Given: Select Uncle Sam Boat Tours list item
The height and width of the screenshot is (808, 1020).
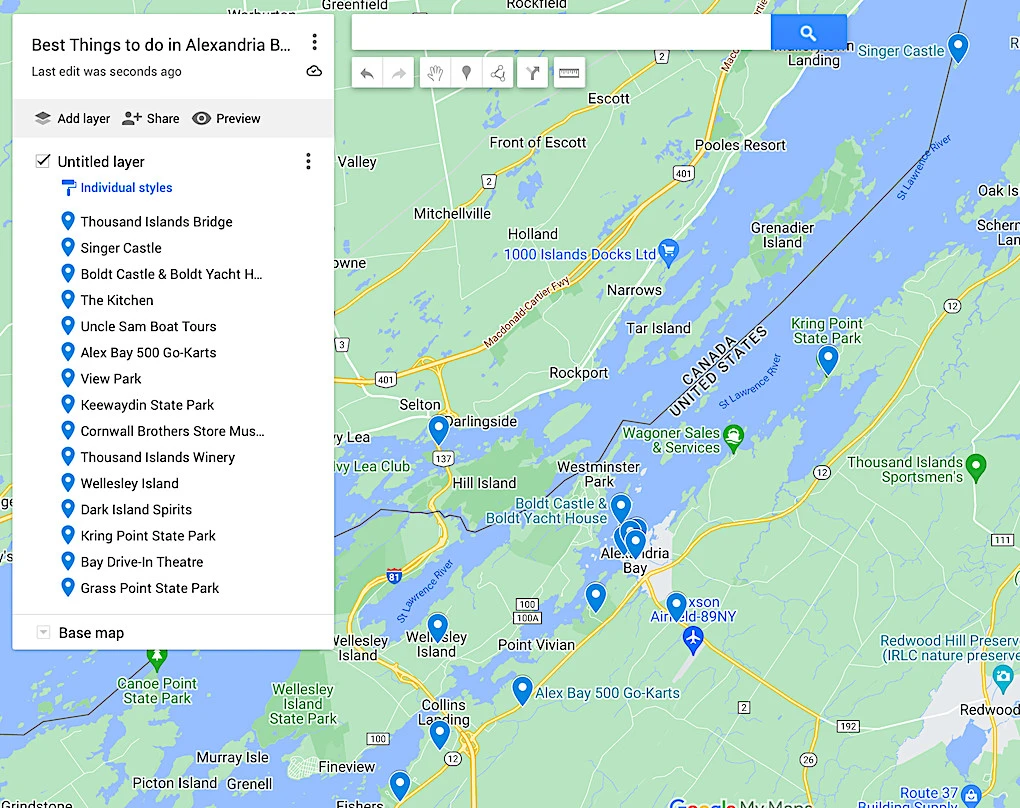Looking at the screenshot, I should point(148,326).
